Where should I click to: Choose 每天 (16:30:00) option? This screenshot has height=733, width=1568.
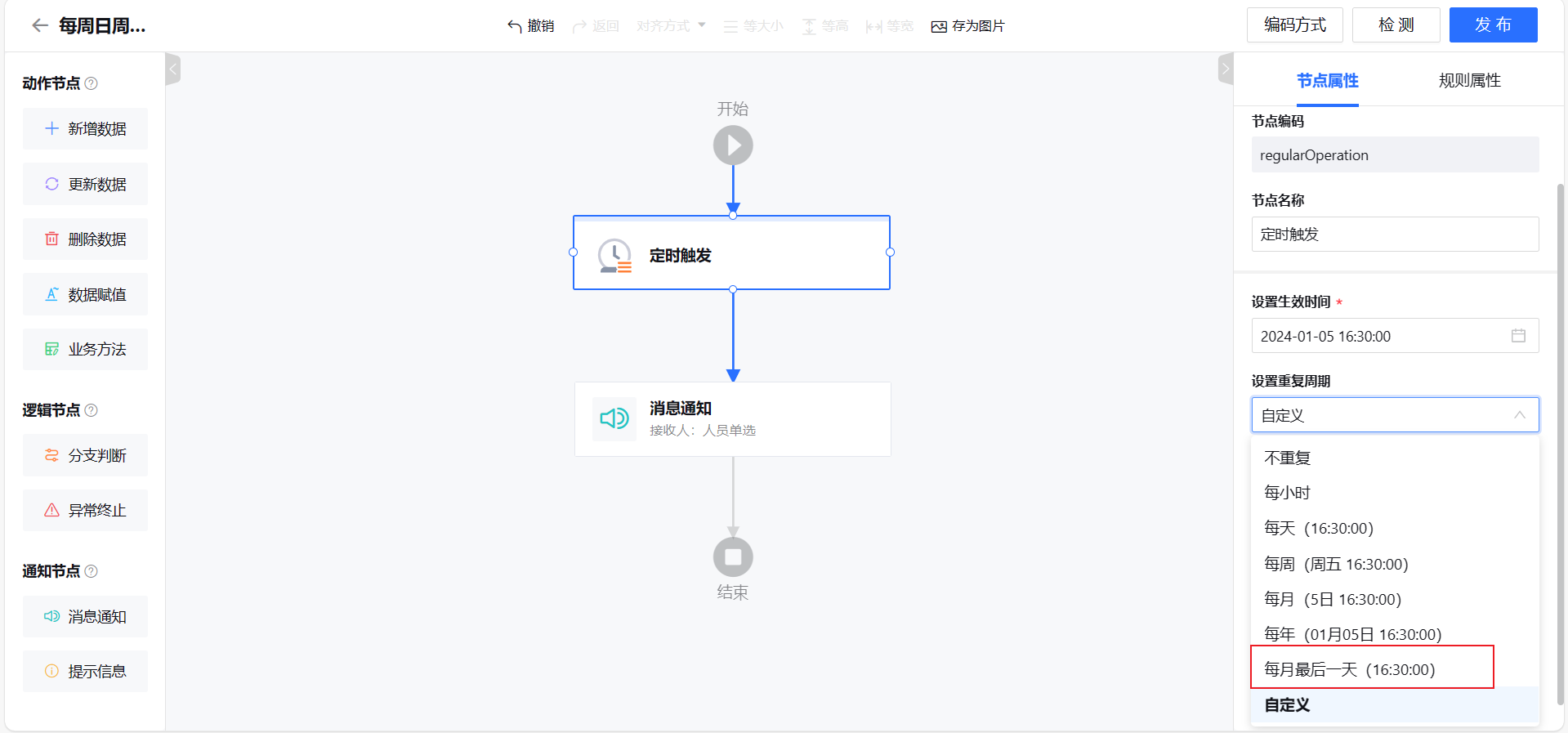pos(1395,528)
